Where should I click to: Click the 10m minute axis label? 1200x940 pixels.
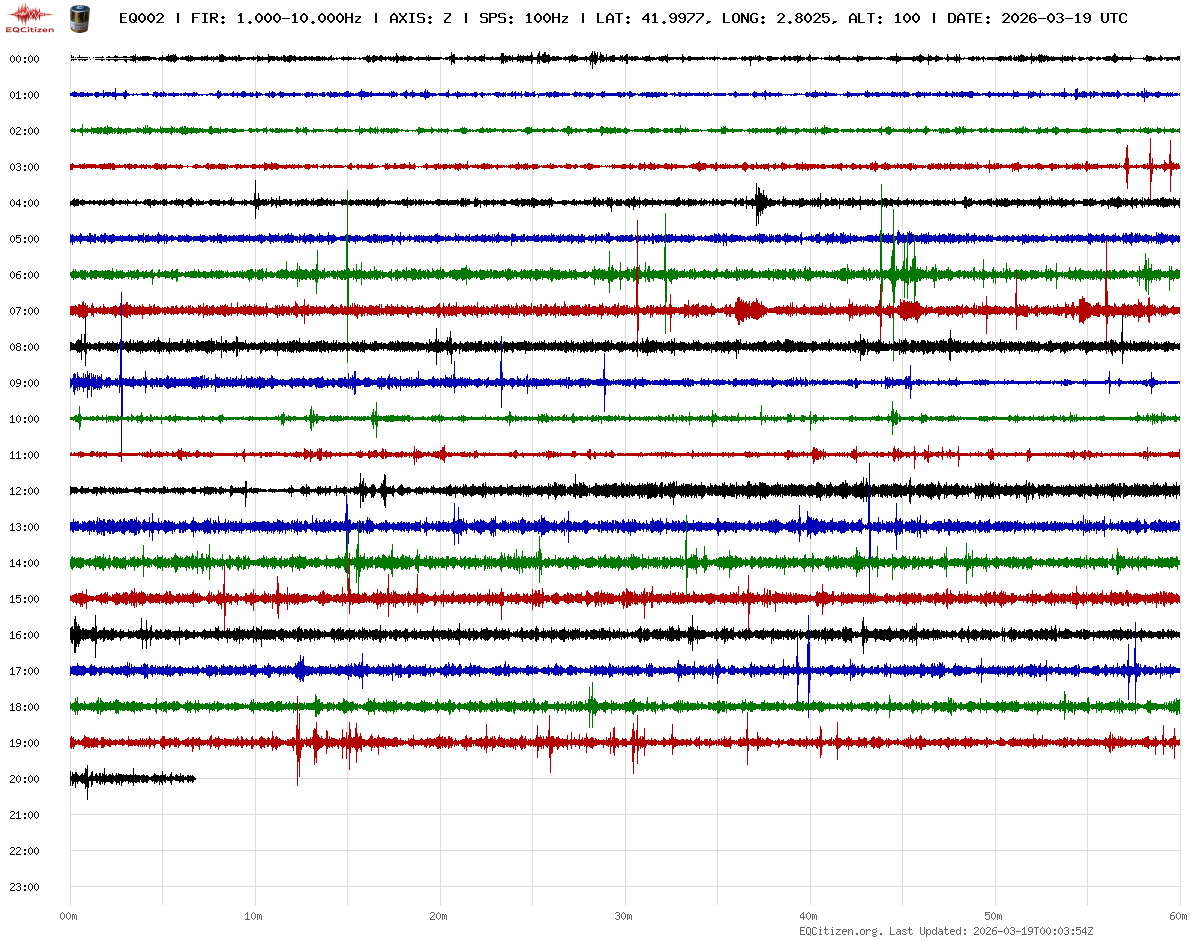click(x=254, y=916)
